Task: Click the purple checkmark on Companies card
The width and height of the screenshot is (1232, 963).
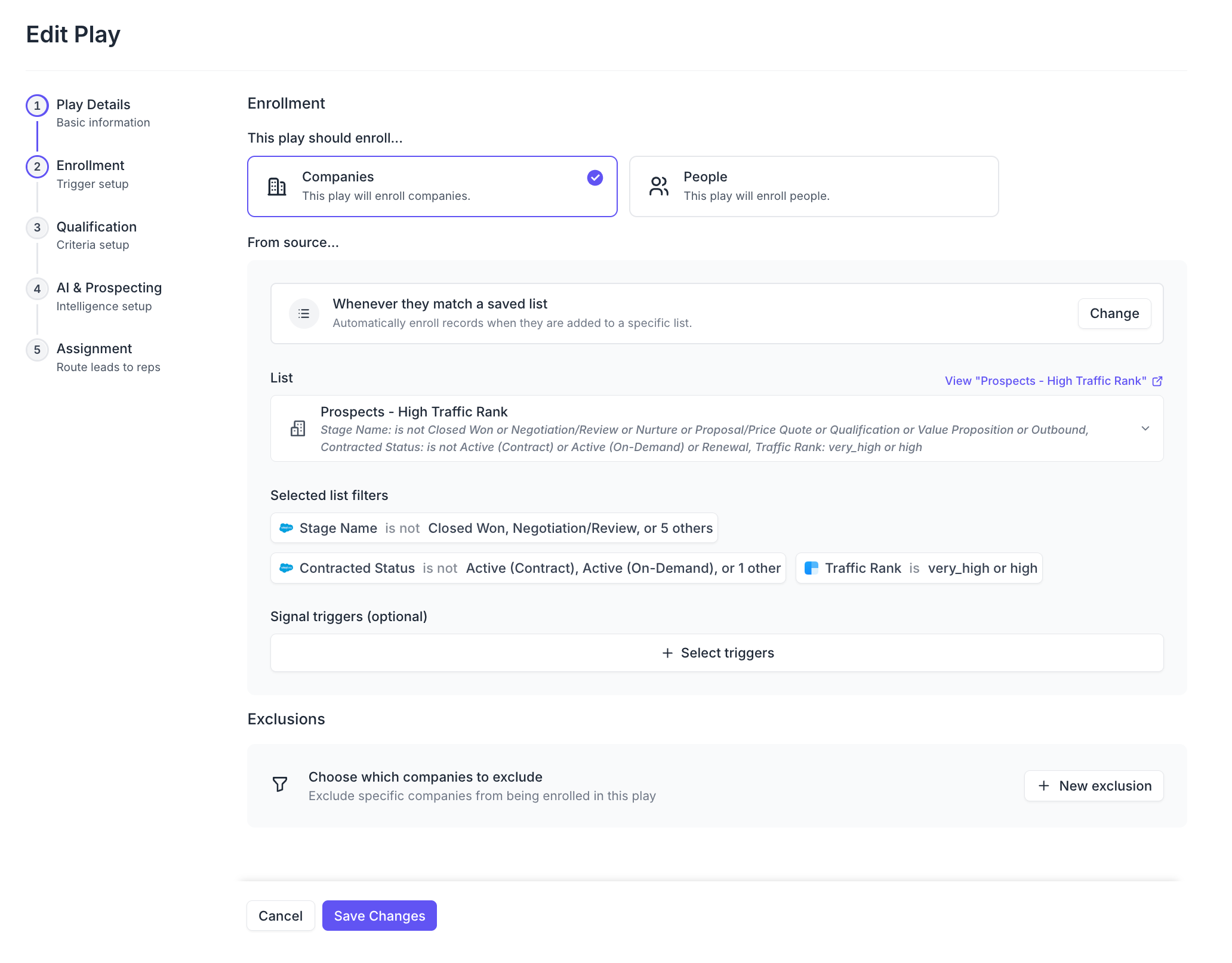Action: (x=595, y=178)
